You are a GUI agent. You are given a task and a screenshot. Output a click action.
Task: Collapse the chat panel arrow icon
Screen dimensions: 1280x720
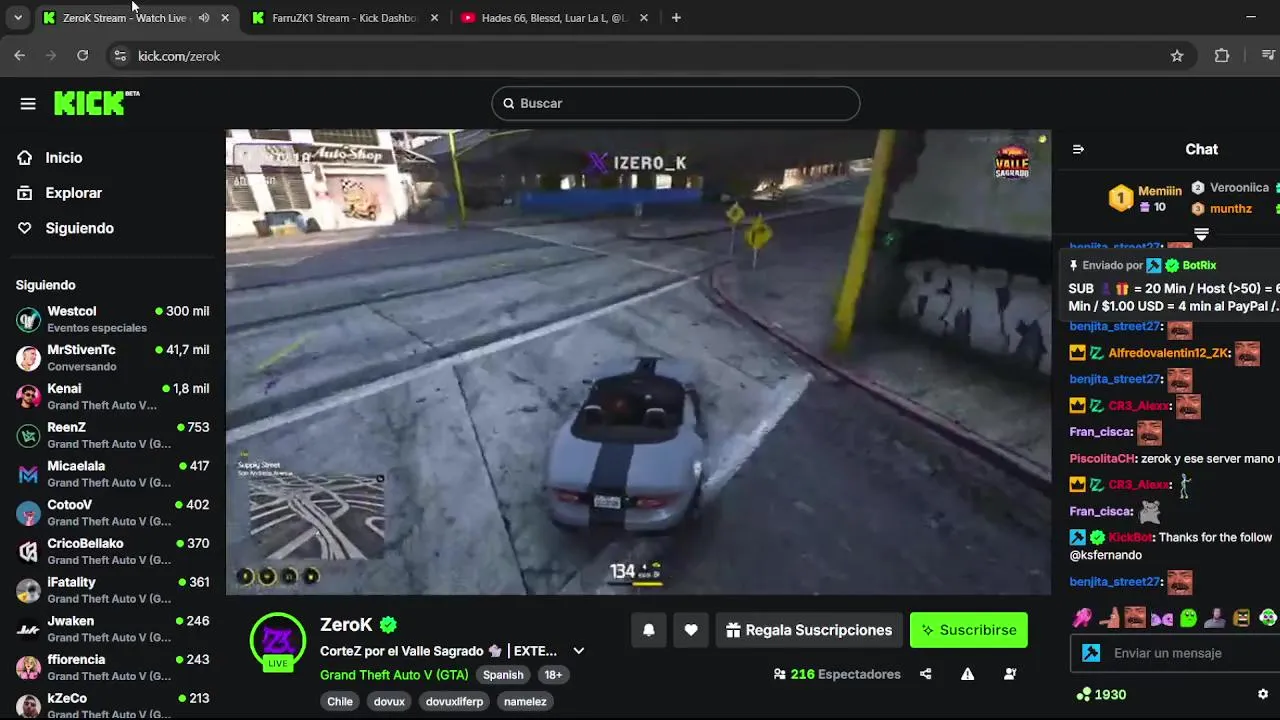[1078, 149]
